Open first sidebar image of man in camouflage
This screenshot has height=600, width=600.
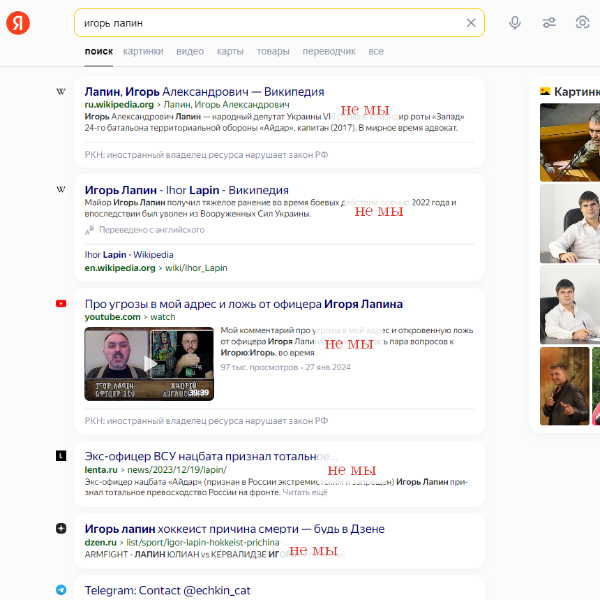570,142
